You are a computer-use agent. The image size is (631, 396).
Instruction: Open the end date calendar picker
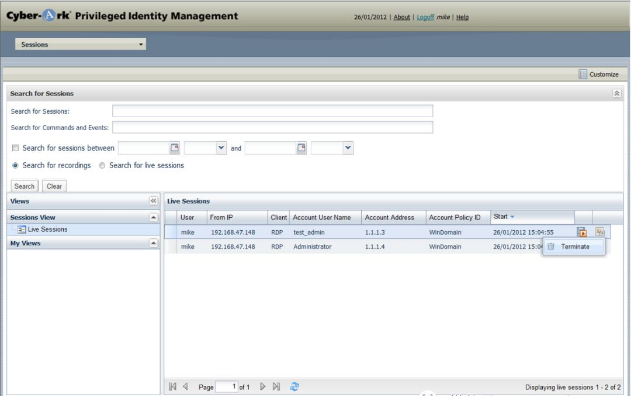301,148
